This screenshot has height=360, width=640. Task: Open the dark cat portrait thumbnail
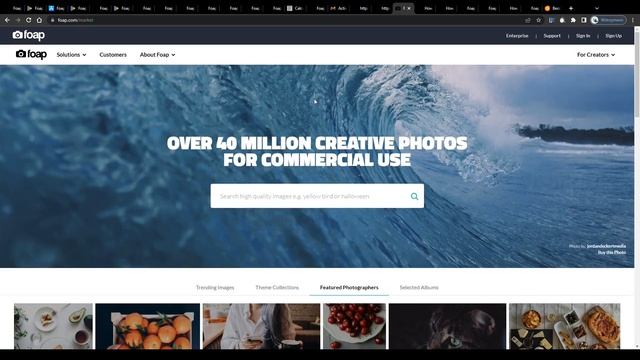tap(447, 326)
